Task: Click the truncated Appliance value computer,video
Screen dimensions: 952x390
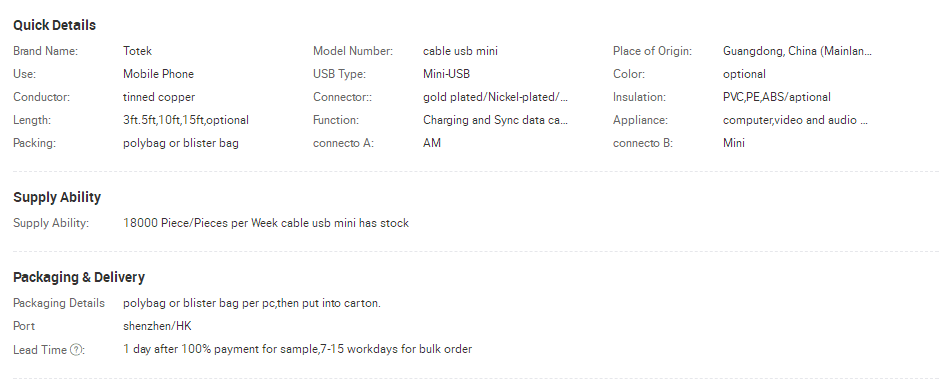Action: coord(795,120)
